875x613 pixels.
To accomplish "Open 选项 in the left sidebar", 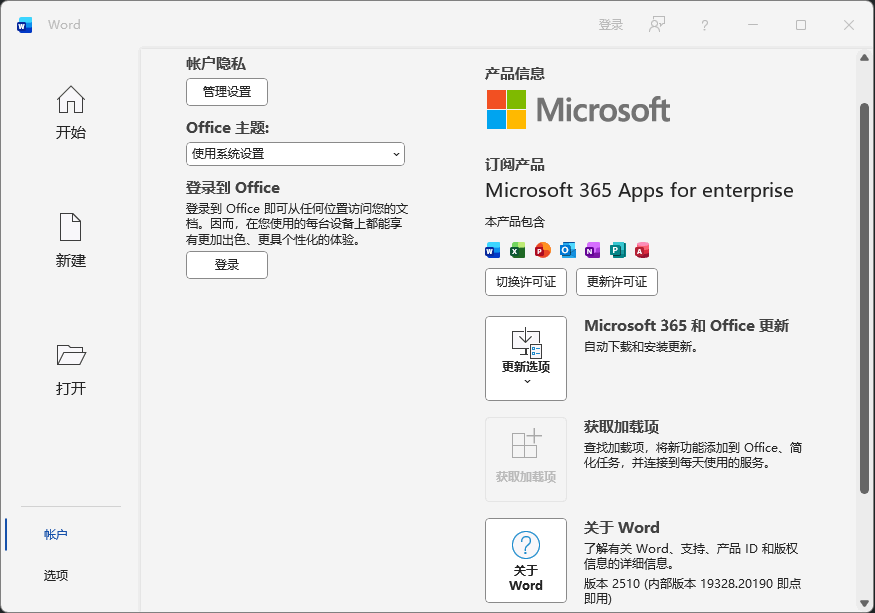I will 56,575.
